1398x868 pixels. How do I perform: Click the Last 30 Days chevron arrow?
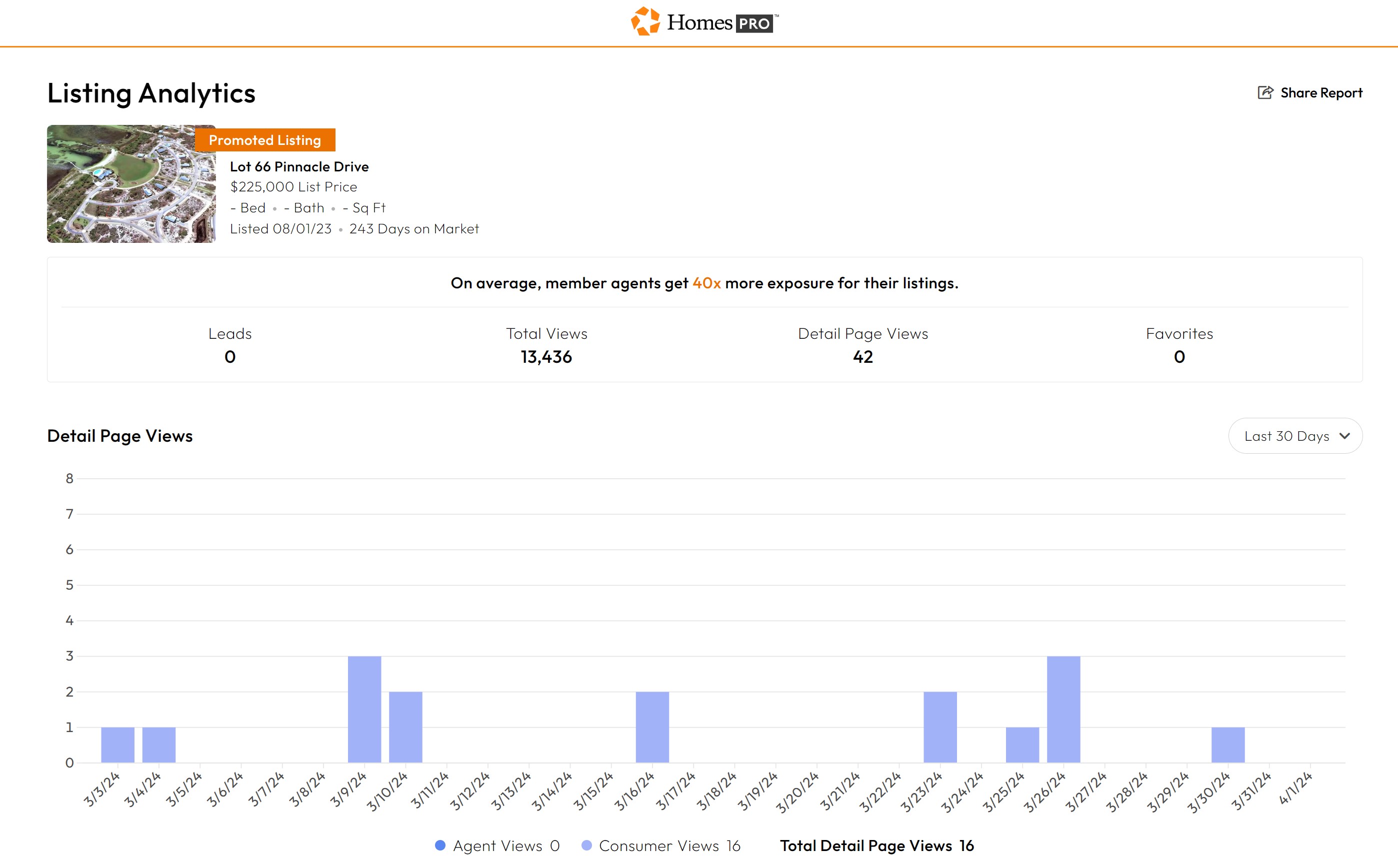click(x=1344, y=436)
